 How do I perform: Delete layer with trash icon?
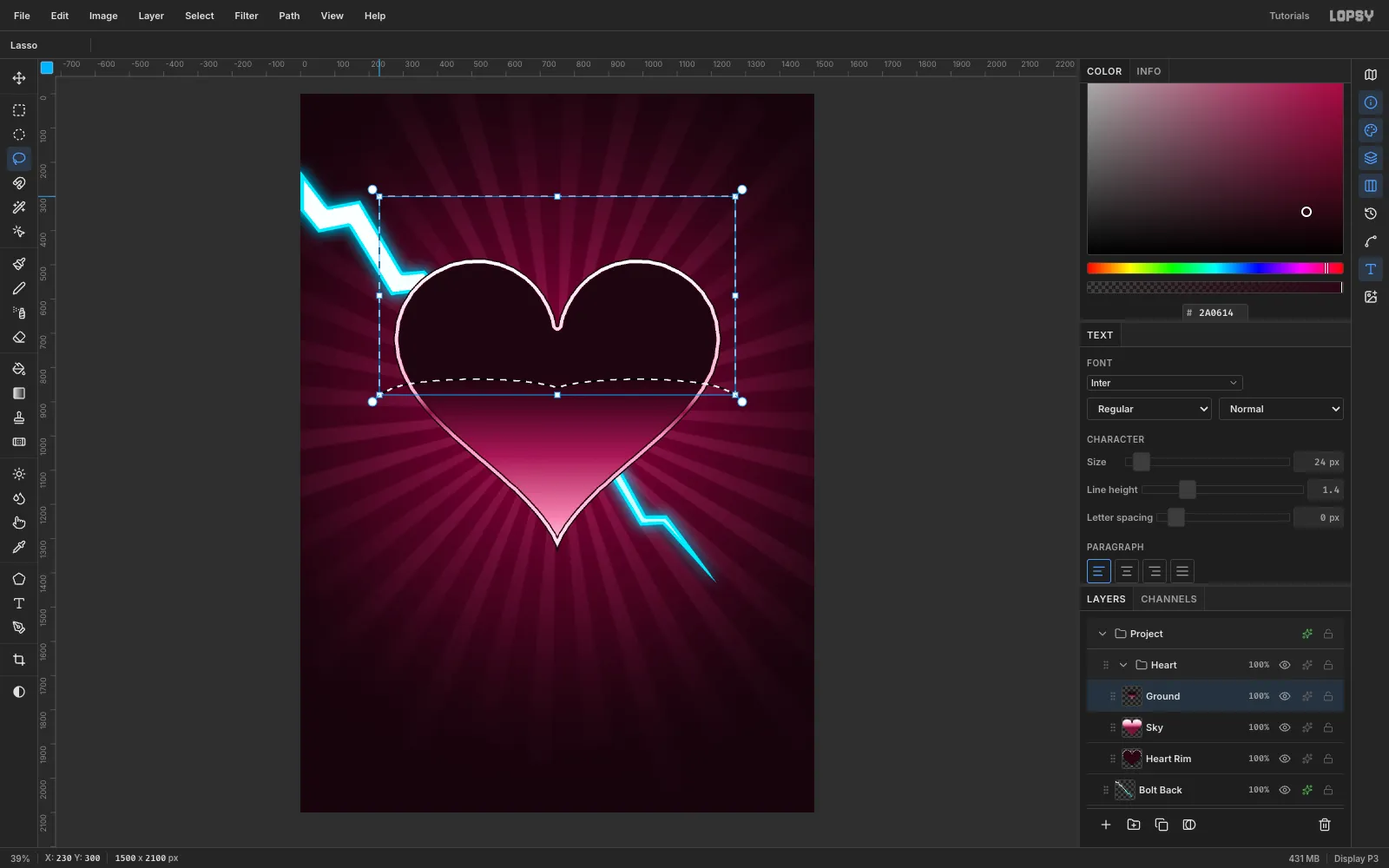tap(1325, 825)
